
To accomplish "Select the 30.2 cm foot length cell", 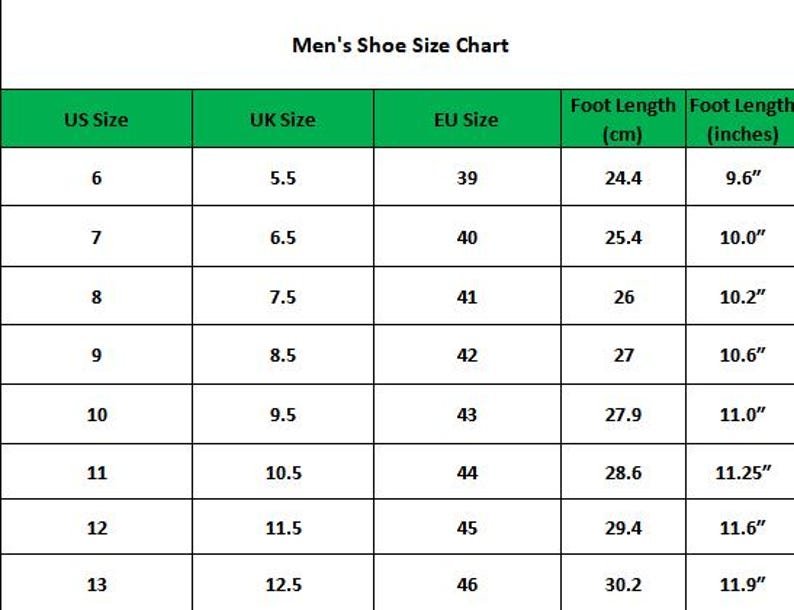I will click(623, 585).
